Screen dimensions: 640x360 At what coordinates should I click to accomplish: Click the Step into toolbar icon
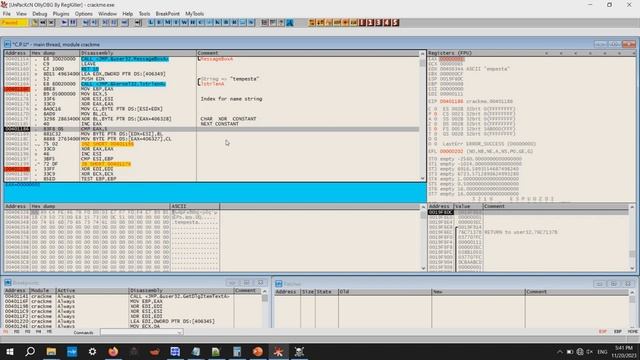coord(86,23)
